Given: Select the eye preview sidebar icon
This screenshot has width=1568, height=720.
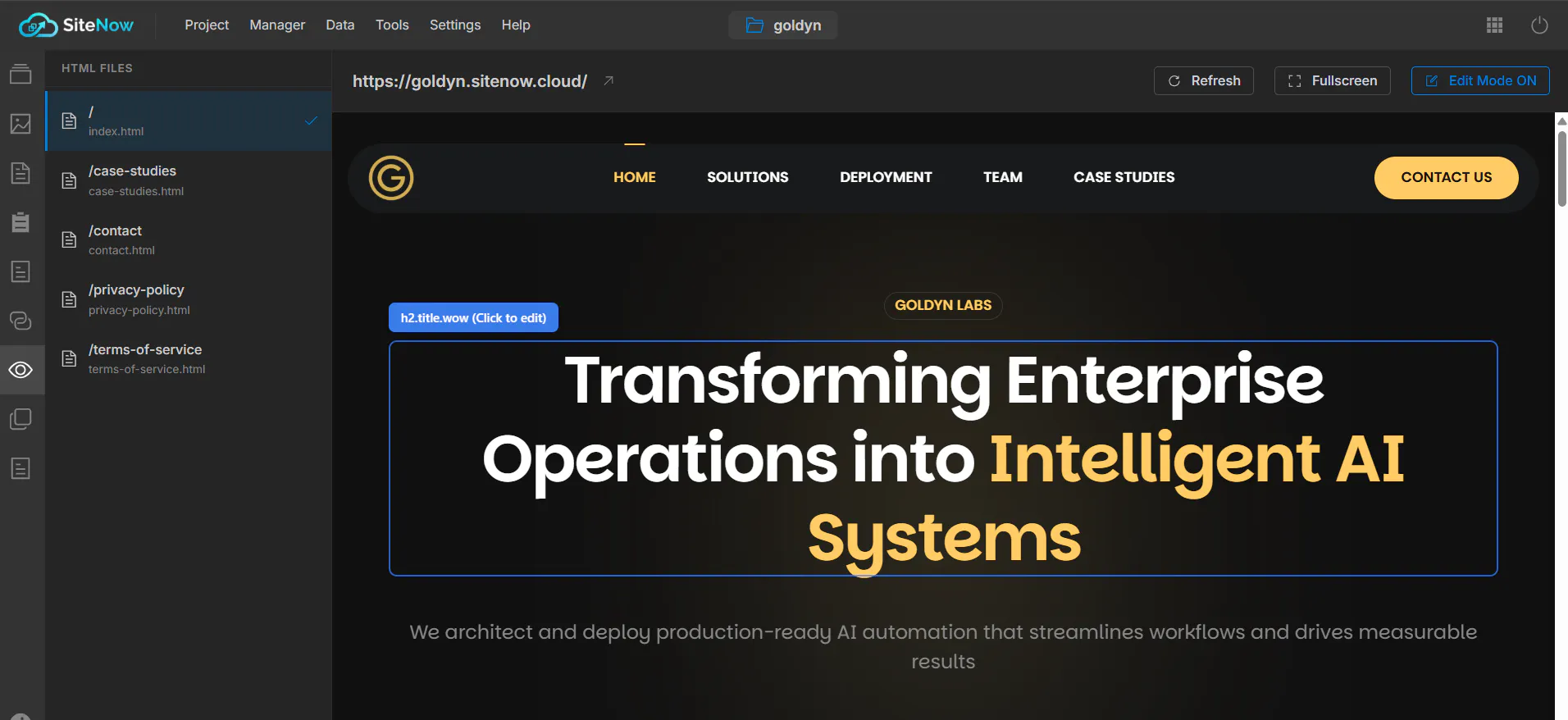Looking at the screenshot, I should coord(21,370).
